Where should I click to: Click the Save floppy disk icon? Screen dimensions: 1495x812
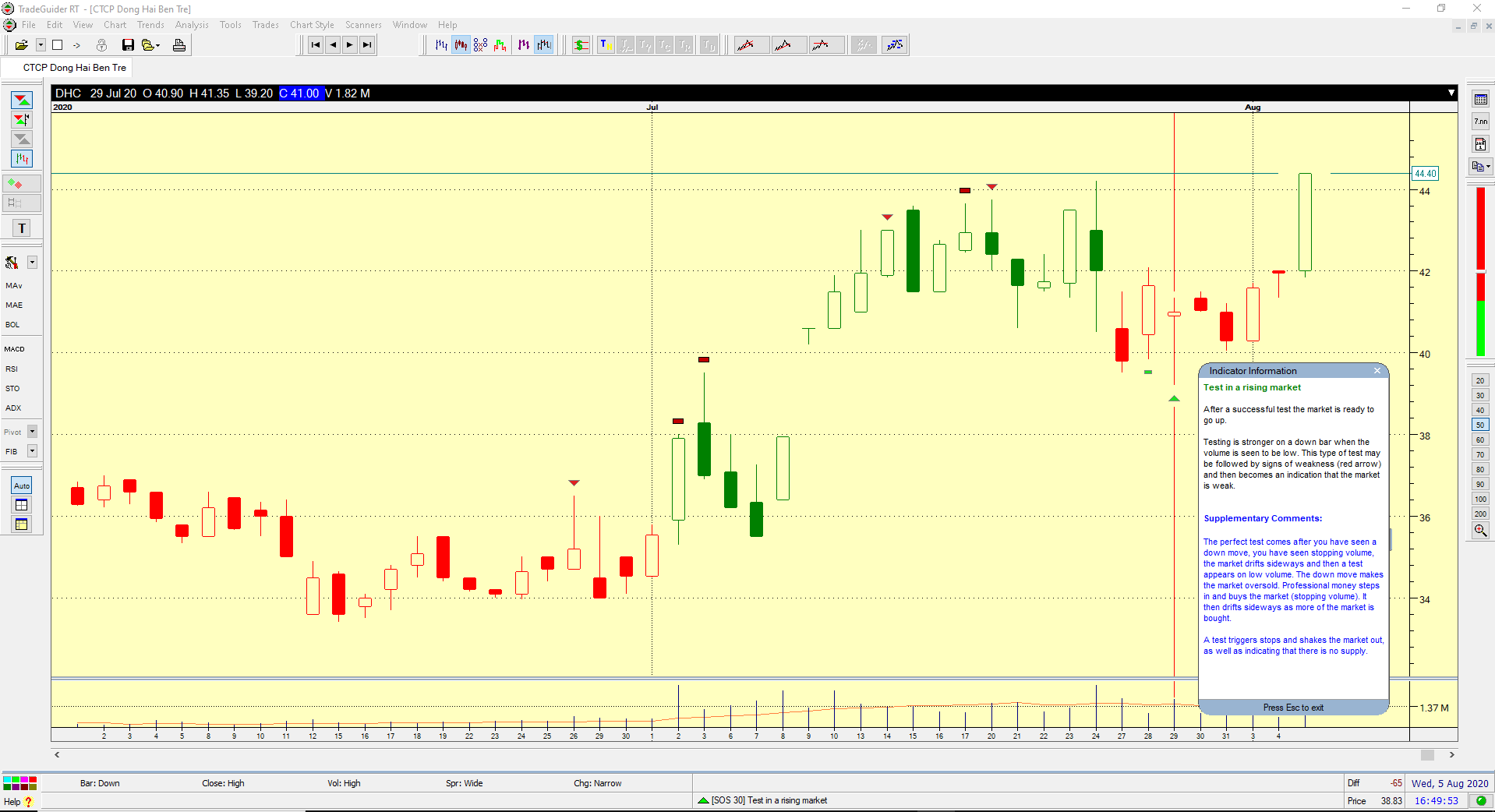tap(128, 45)
